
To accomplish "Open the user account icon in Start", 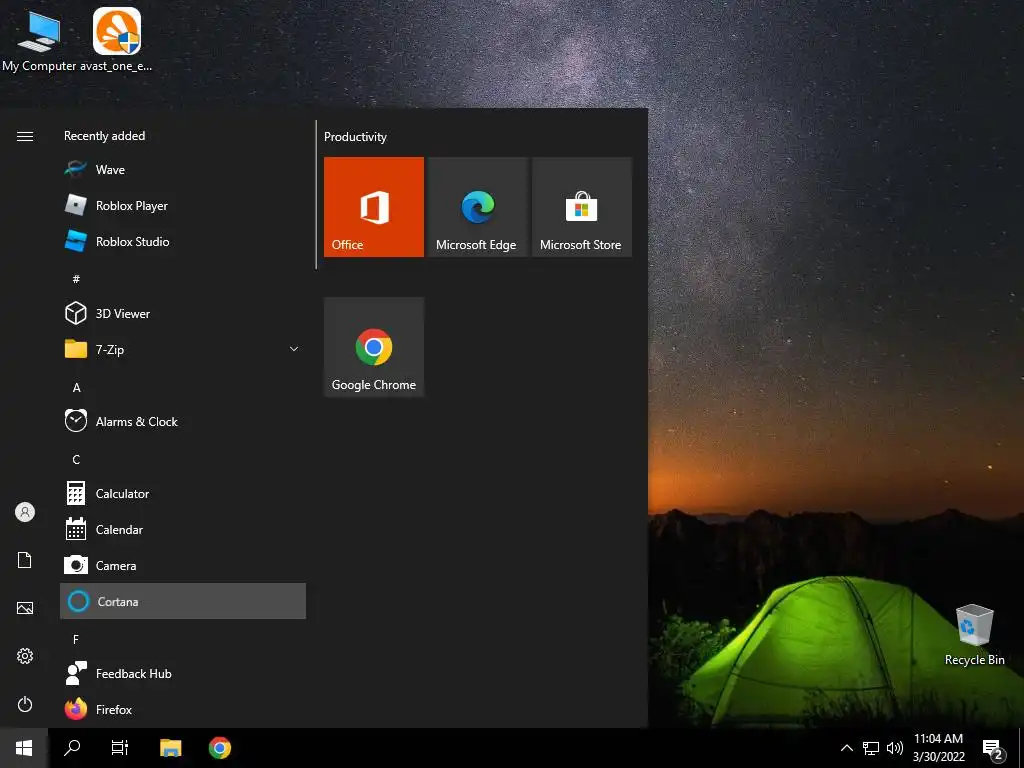I will [x=25, y=512].
